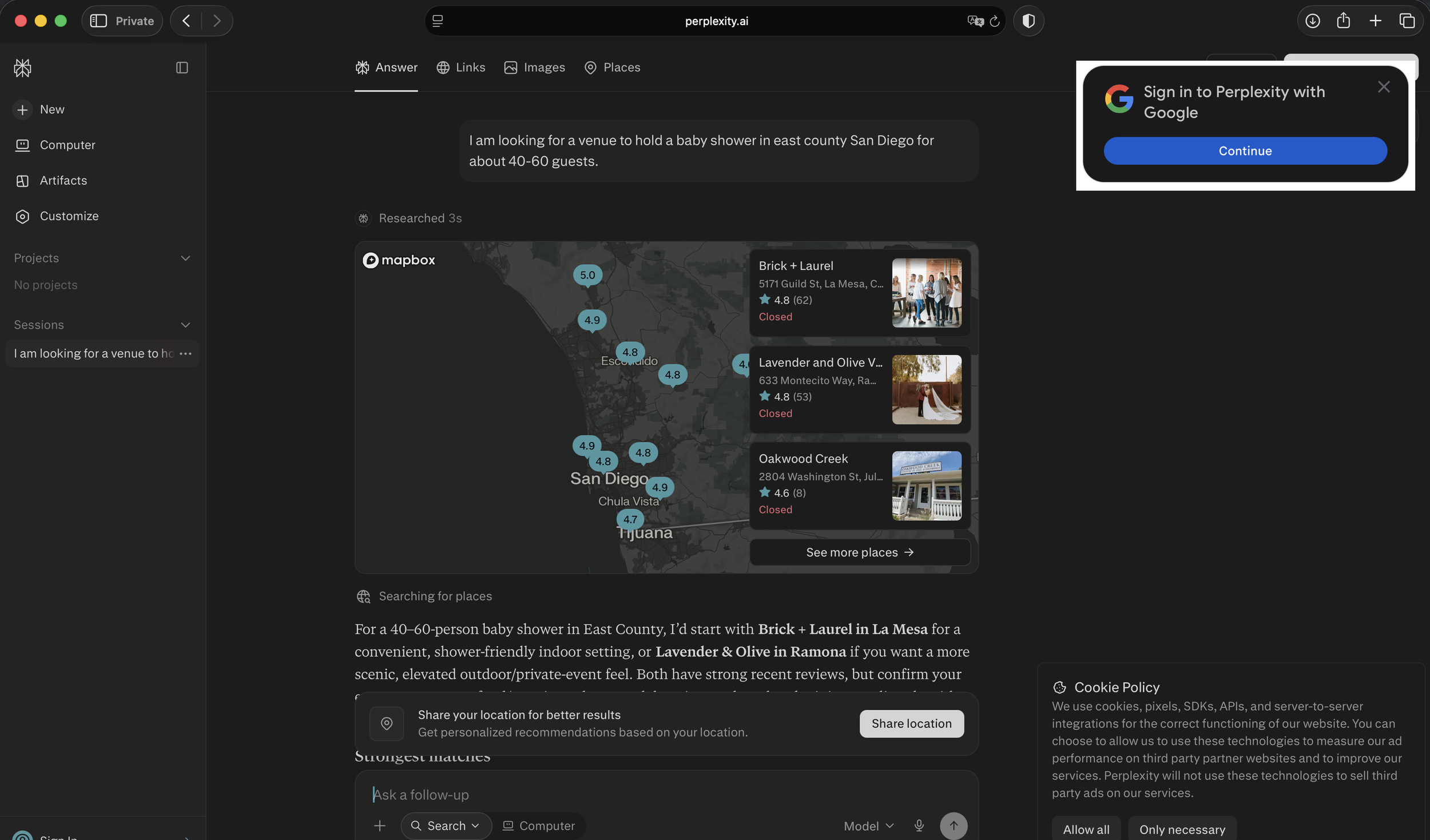Close the Google sign-in popup

click(x=1383, y=87)
